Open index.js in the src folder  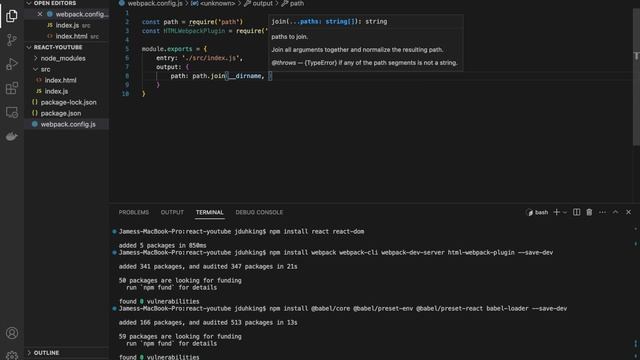tap(56, 91)
